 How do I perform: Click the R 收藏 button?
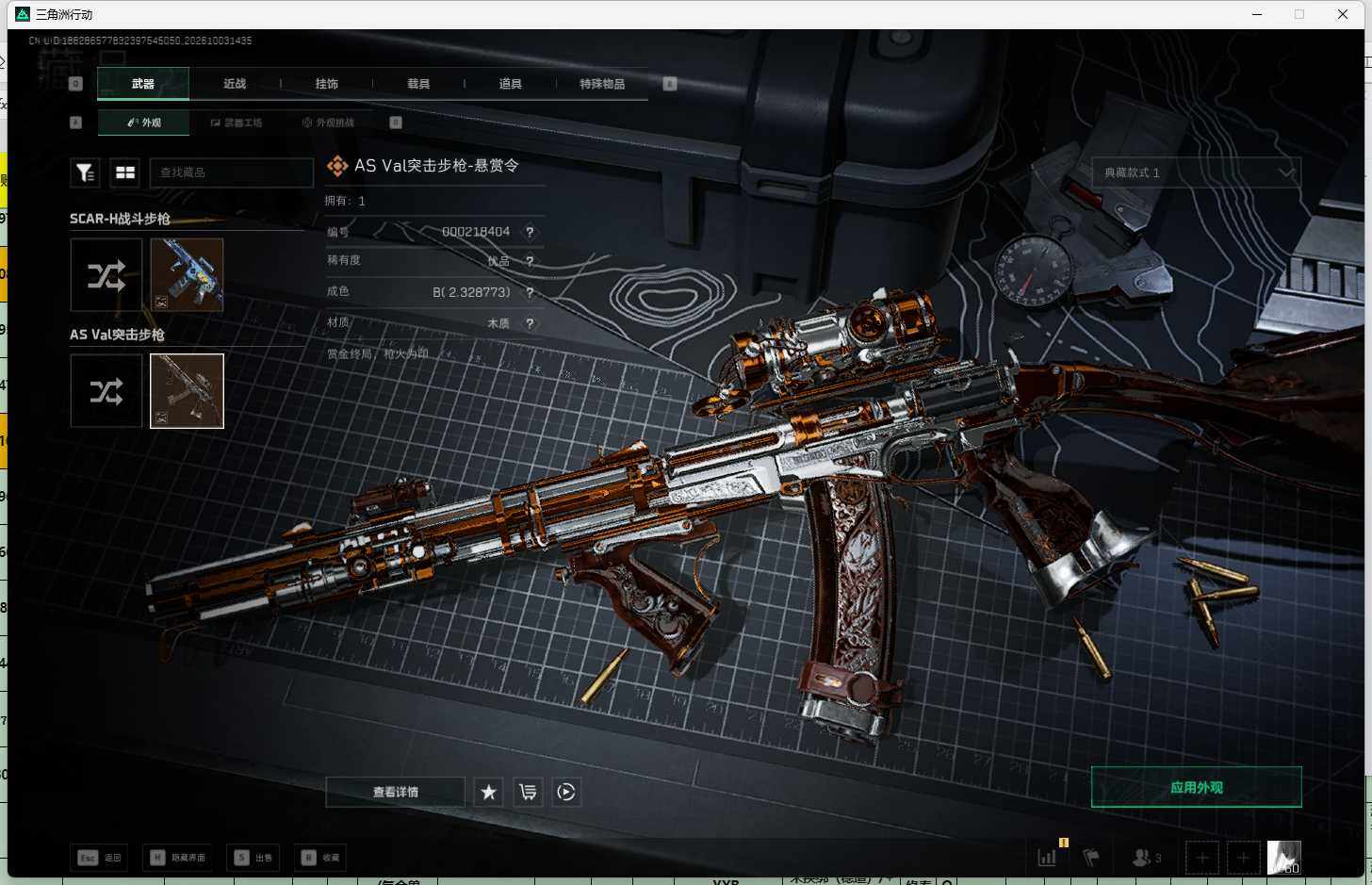pyautogui.click(x=321, y=858)
